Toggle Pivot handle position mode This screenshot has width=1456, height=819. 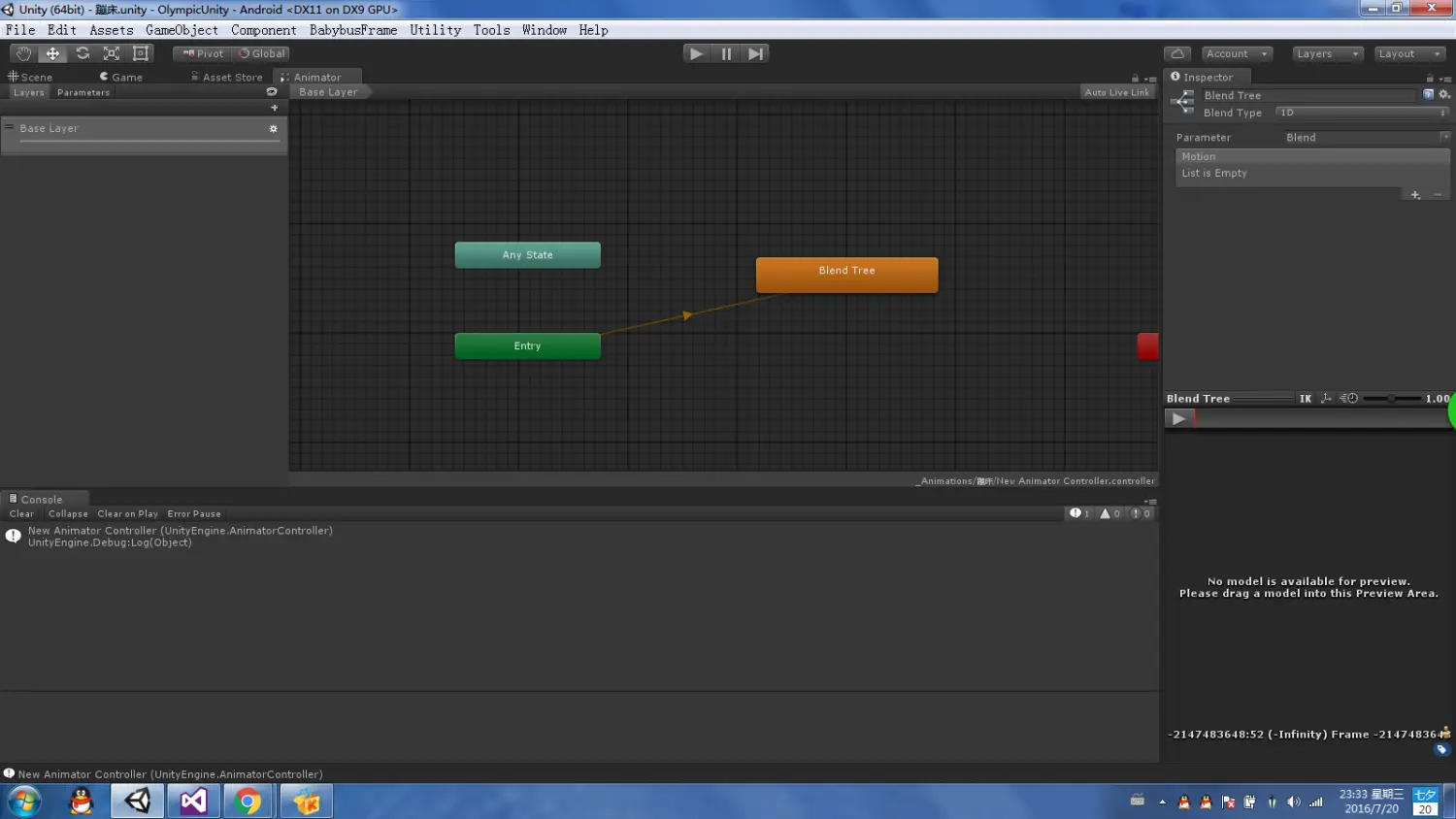pos(202,53)
